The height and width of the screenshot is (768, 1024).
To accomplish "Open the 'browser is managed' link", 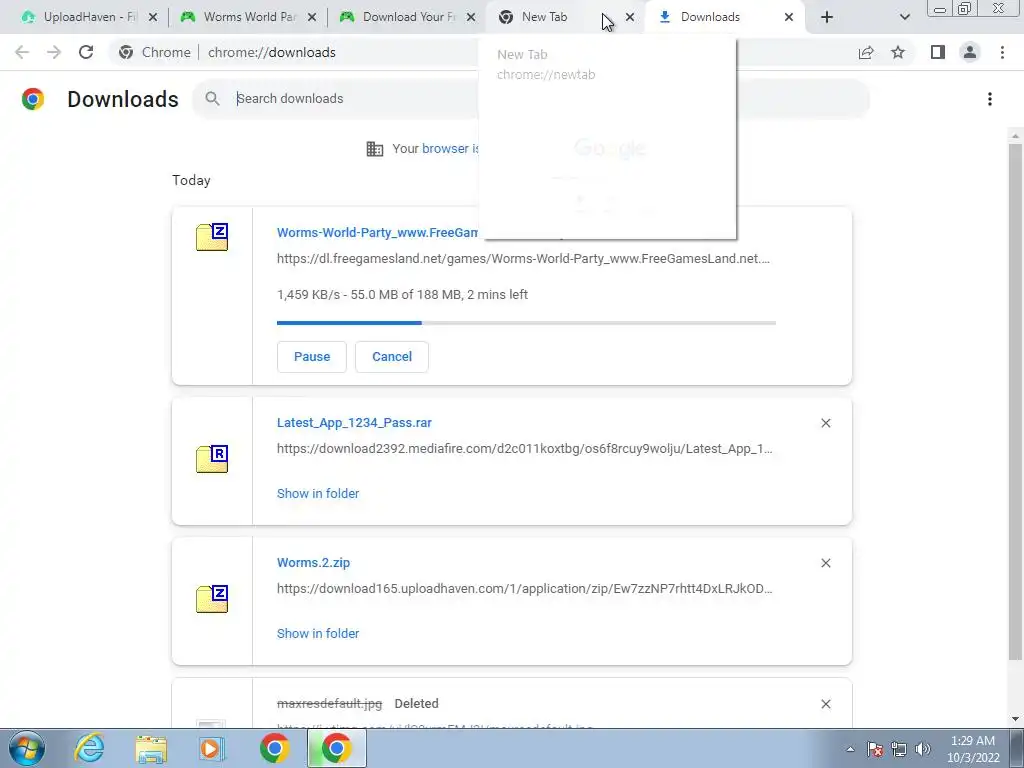I will point(451,148).
